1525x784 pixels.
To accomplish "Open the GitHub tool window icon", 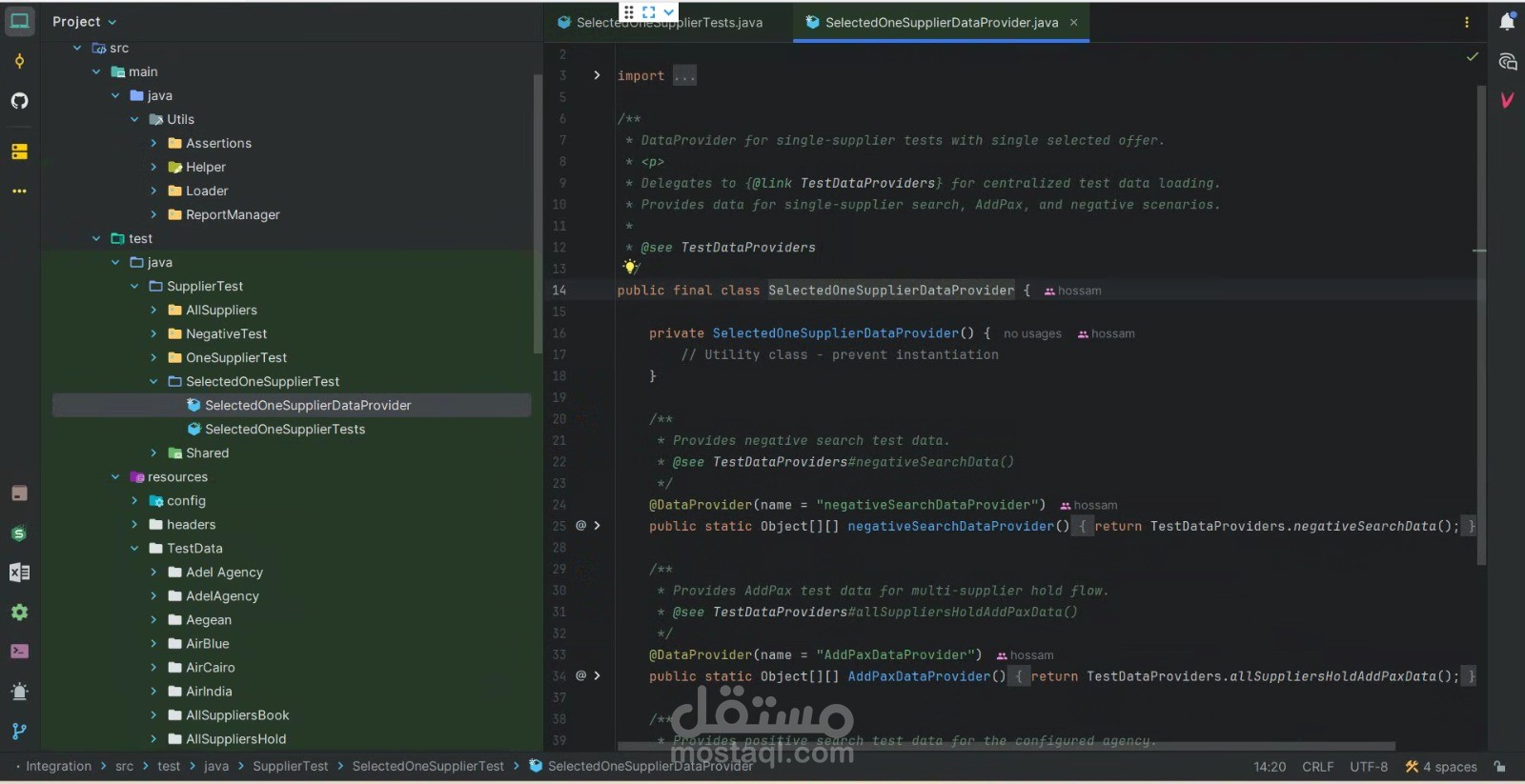I will tap(20, 101).
